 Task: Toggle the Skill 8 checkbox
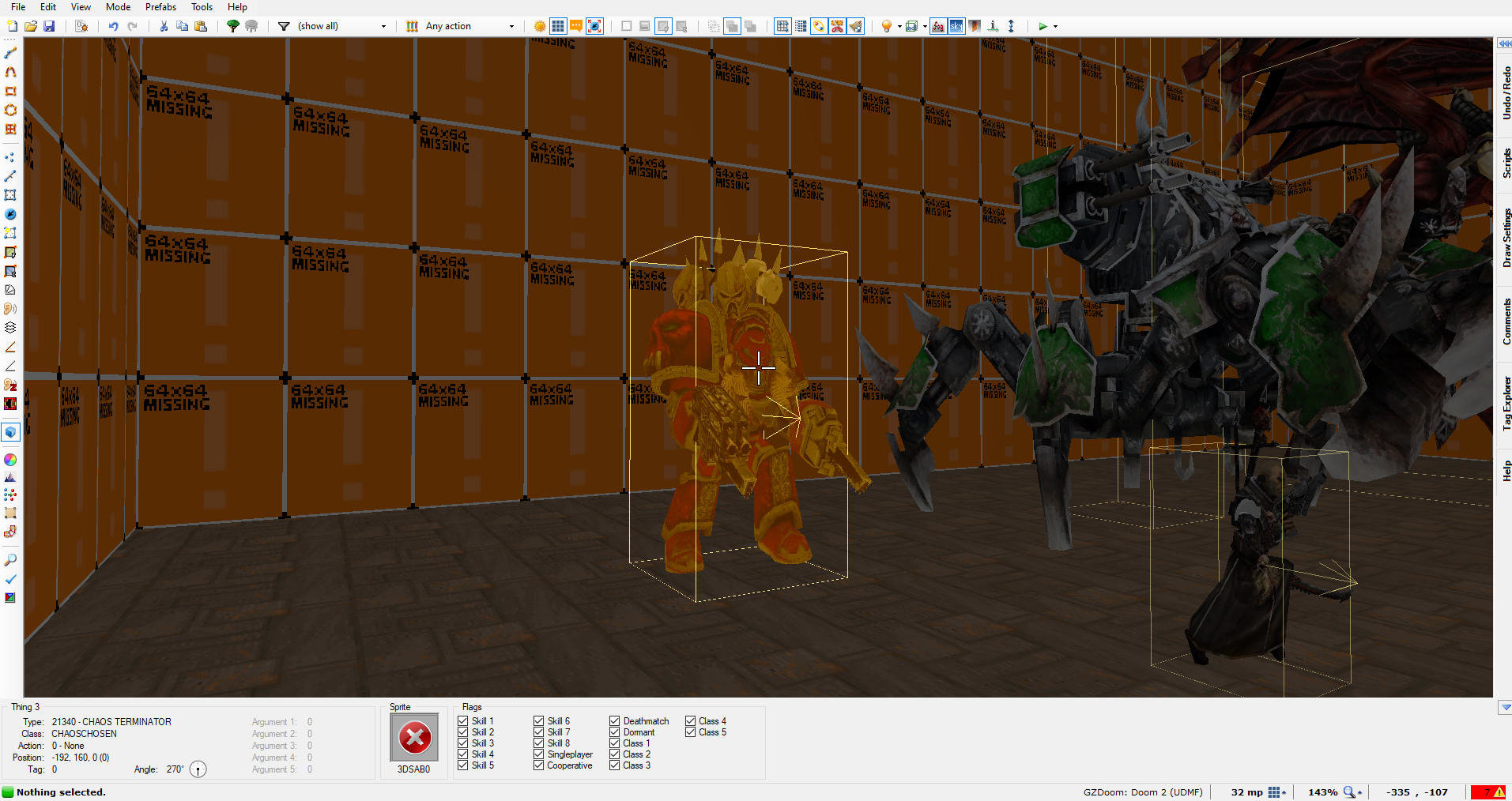[538, 743]
